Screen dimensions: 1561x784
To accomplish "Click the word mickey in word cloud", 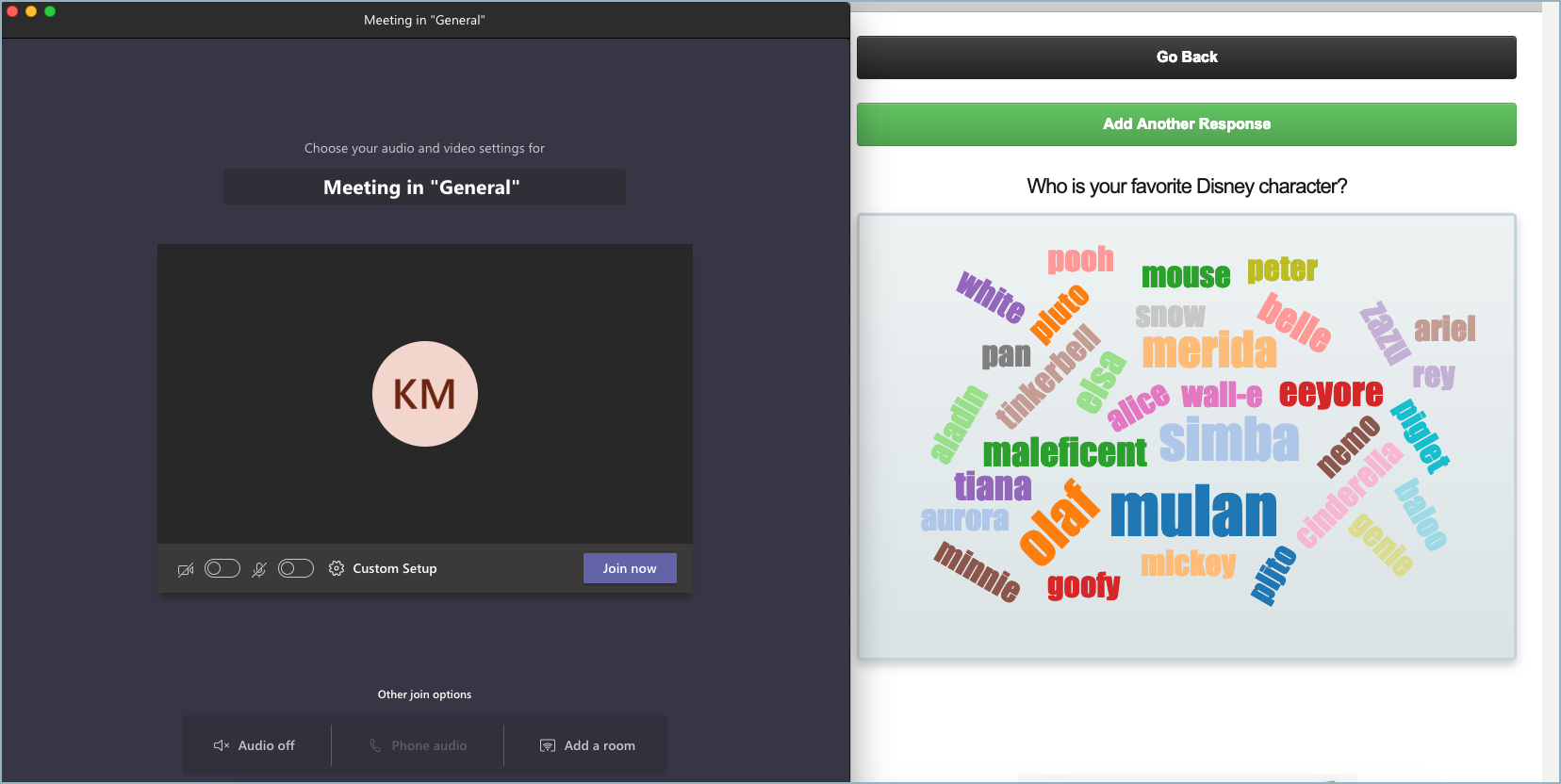I will tap(1189, 563).
